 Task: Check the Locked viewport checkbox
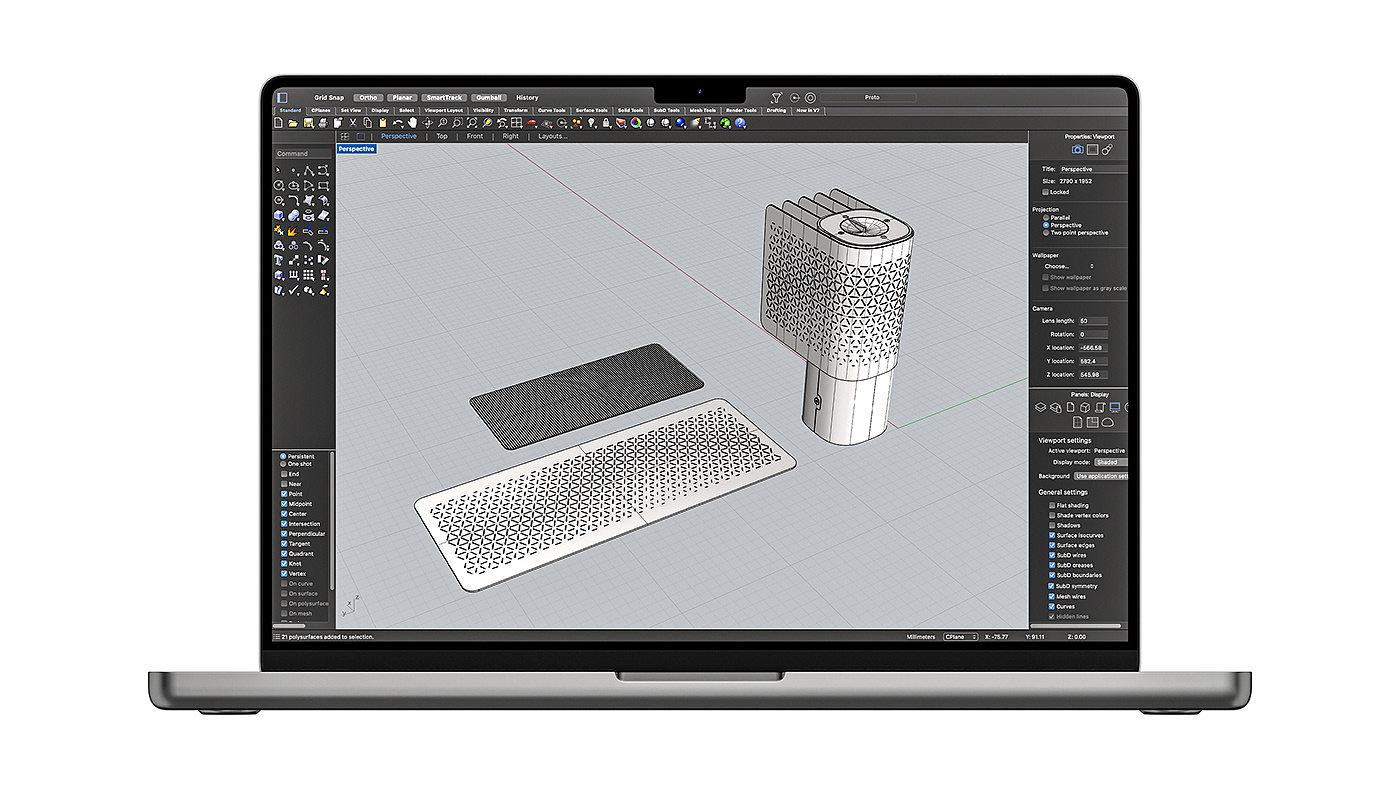[x=1046, y=192]
